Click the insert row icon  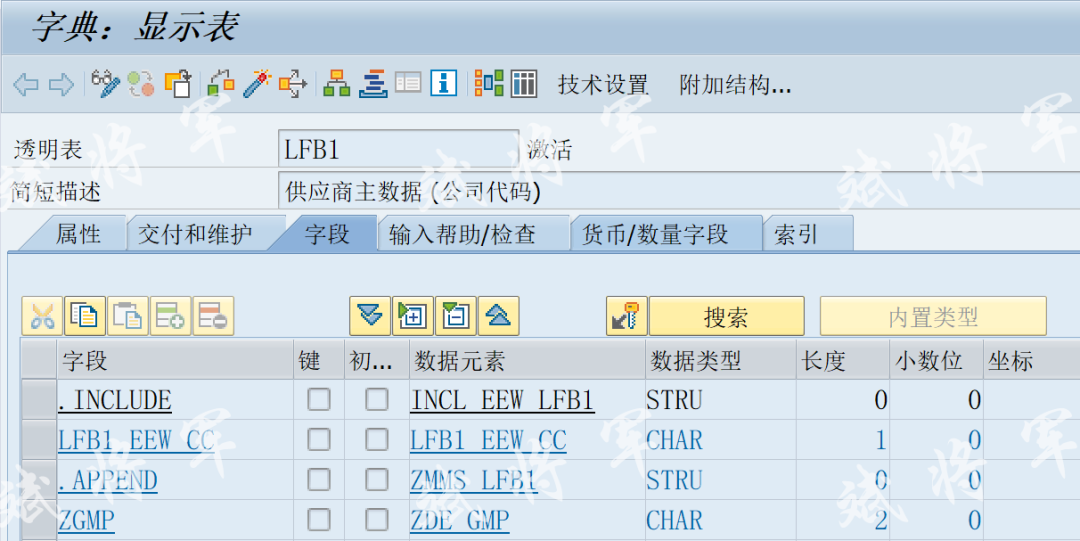coord(170,316)
